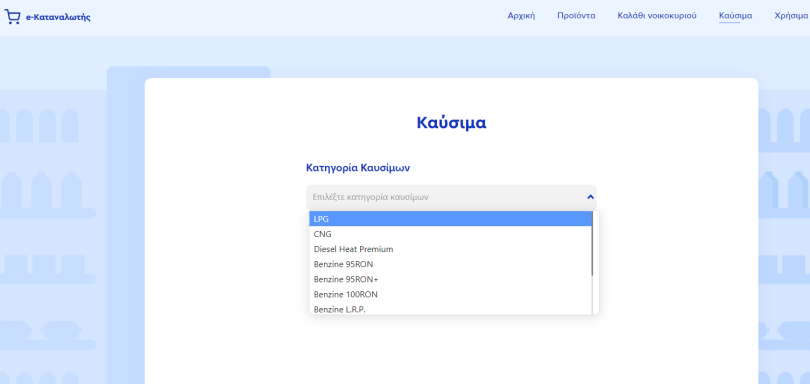Select Benzine L.R.P. option
This screenshot has height=384, width=810.
[450, 309]
